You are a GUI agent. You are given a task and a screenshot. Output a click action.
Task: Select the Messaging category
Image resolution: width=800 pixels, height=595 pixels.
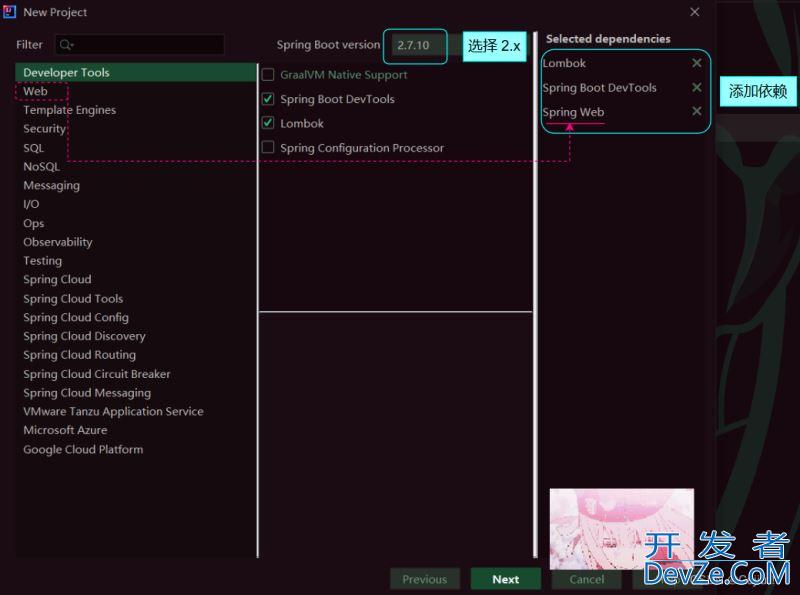pos(136,185)
